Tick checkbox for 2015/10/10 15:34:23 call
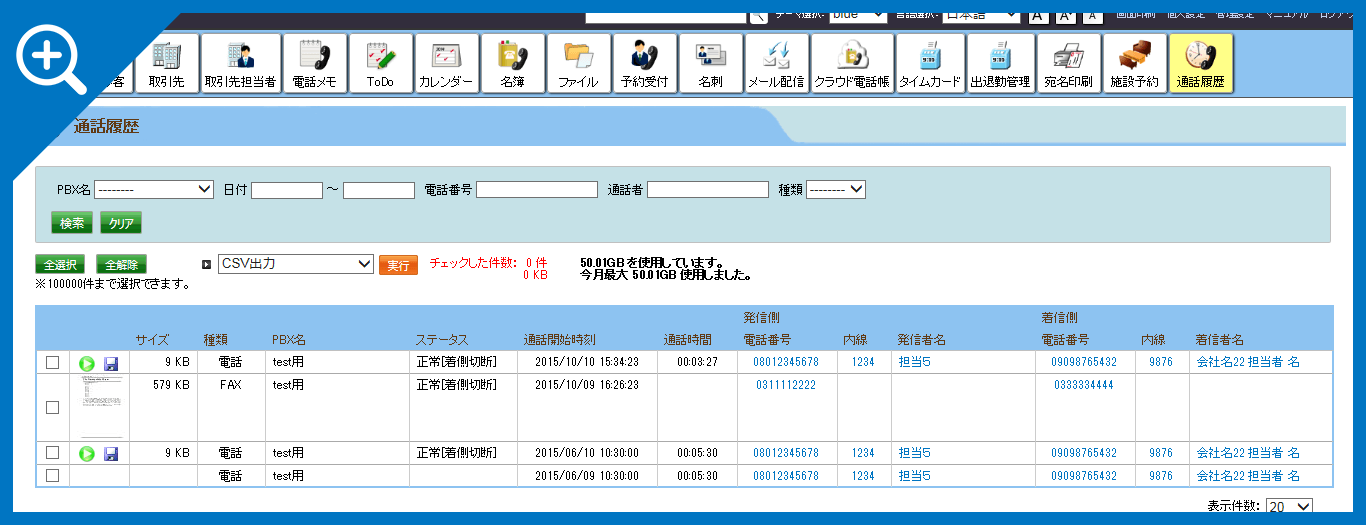1366x525 pixels. 52,362
